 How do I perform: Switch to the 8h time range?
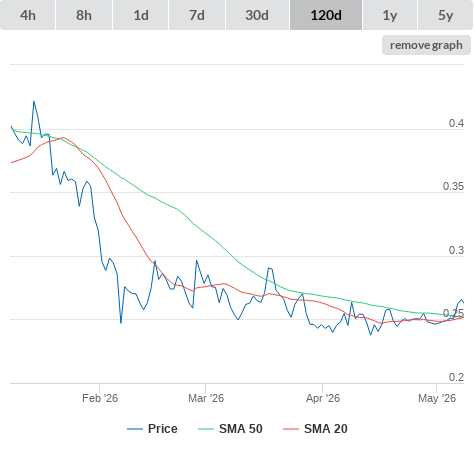click(x=84, y=15)
